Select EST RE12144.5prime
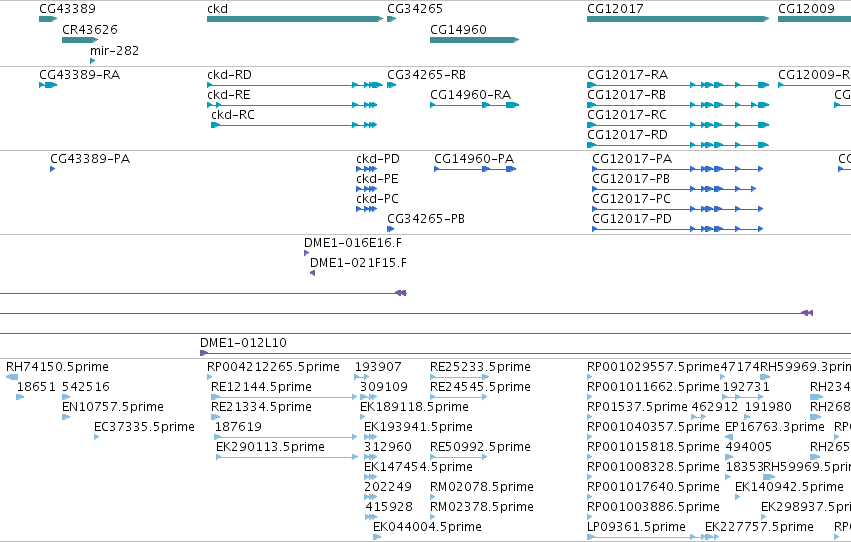 point(284,397)
